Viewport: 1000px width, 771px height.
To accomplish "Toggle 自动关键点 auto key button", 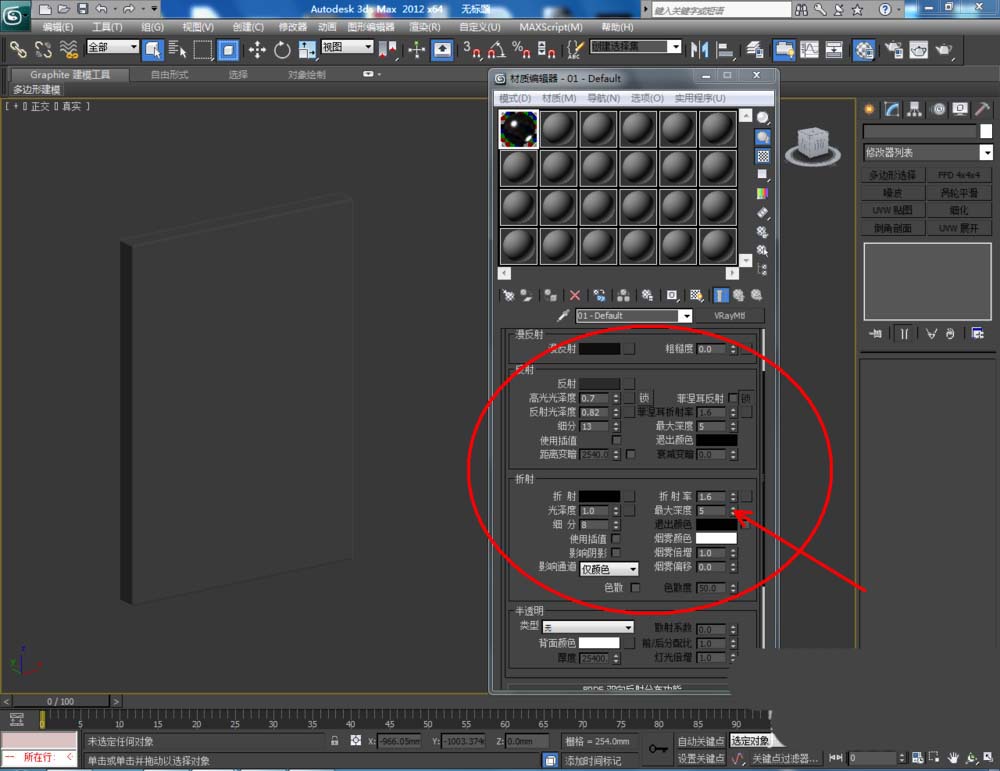I will tap(700, 740).
